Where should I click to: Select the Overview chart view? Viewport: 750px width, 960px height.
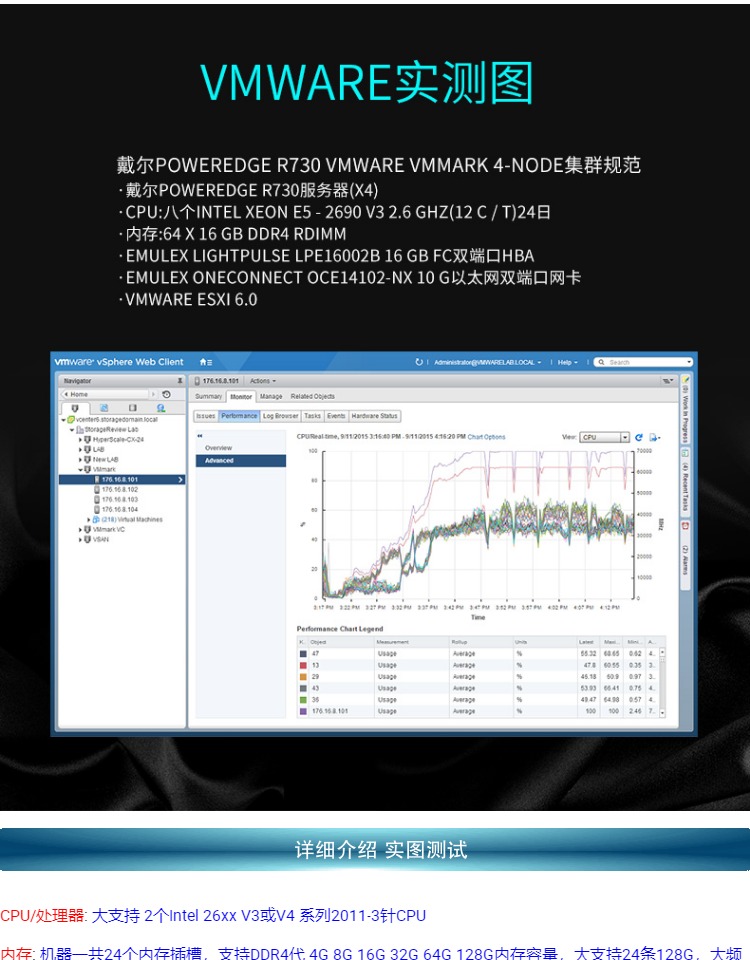[218, 448]
